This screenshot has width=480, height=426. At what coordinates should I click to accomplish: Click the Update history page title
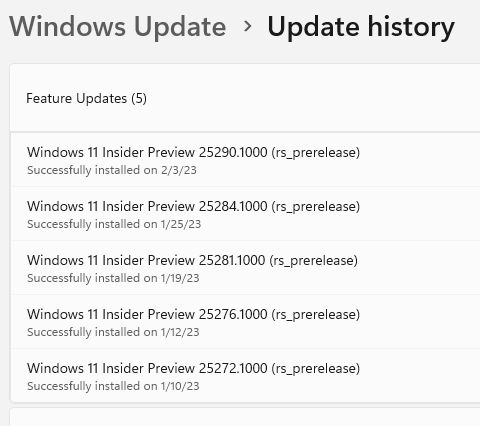pyautogui.click(x=361, y=27)
